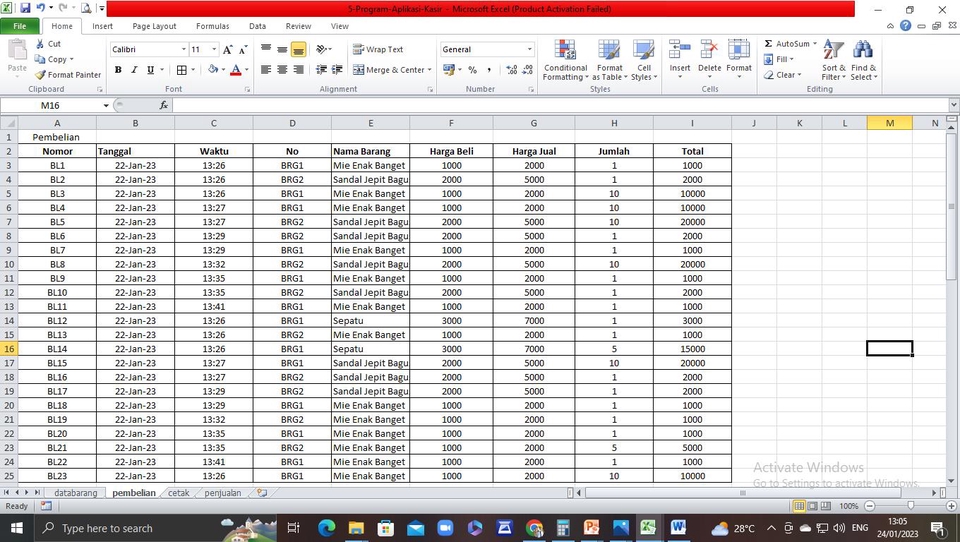Toggle Bold formatting

pos(118,70)
